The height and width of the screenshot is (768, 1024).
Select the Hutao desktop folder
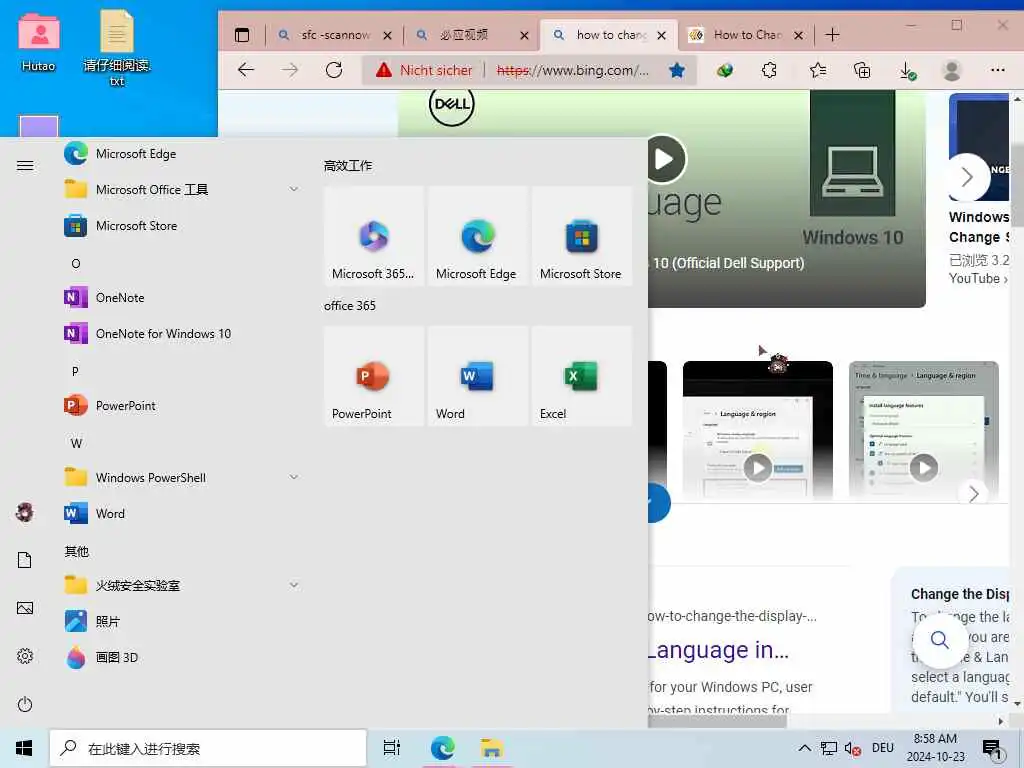pos(39,43)
